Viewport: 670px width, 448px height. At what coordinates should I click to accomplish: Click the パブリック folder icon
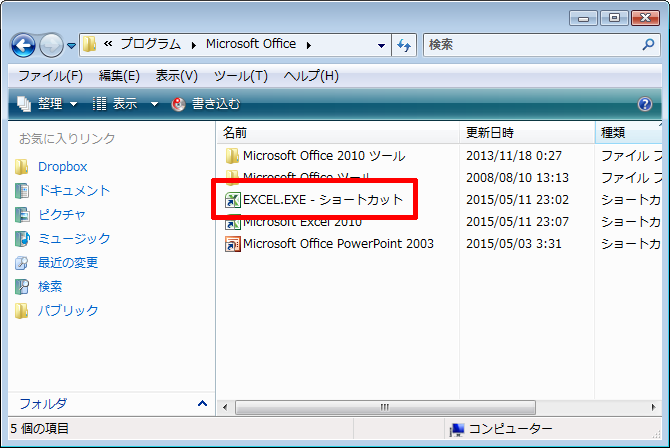(22, 310)
